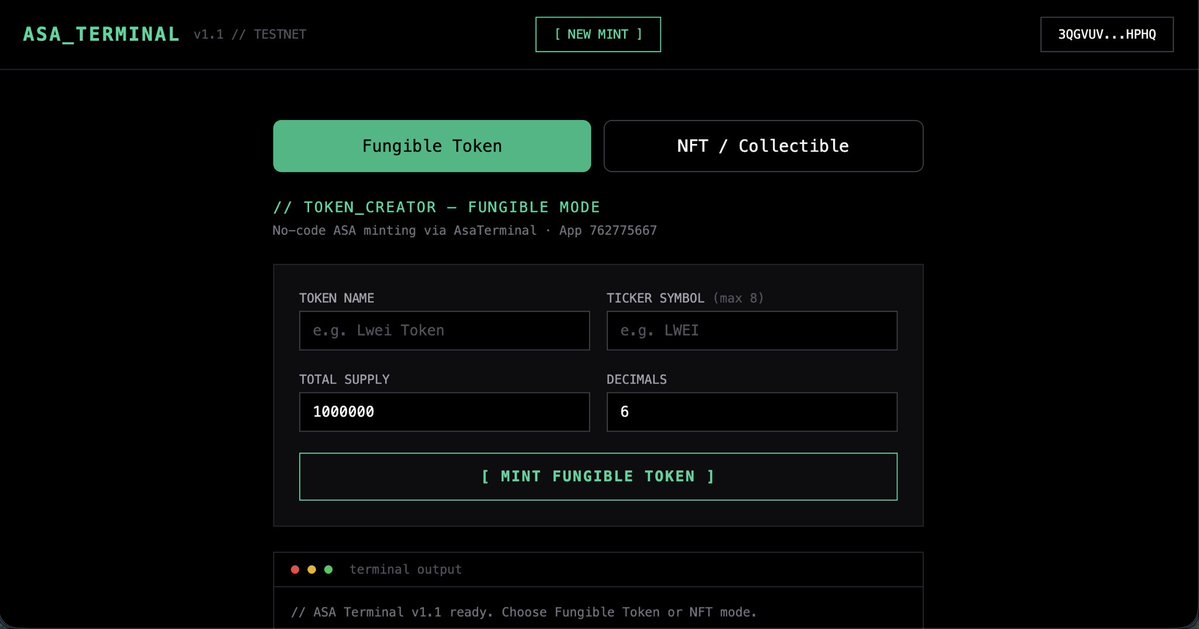
Task: Click the 'ASA Terminal v1.1 ready' log line
Action: pyautogui.click(x=524, y=612)
